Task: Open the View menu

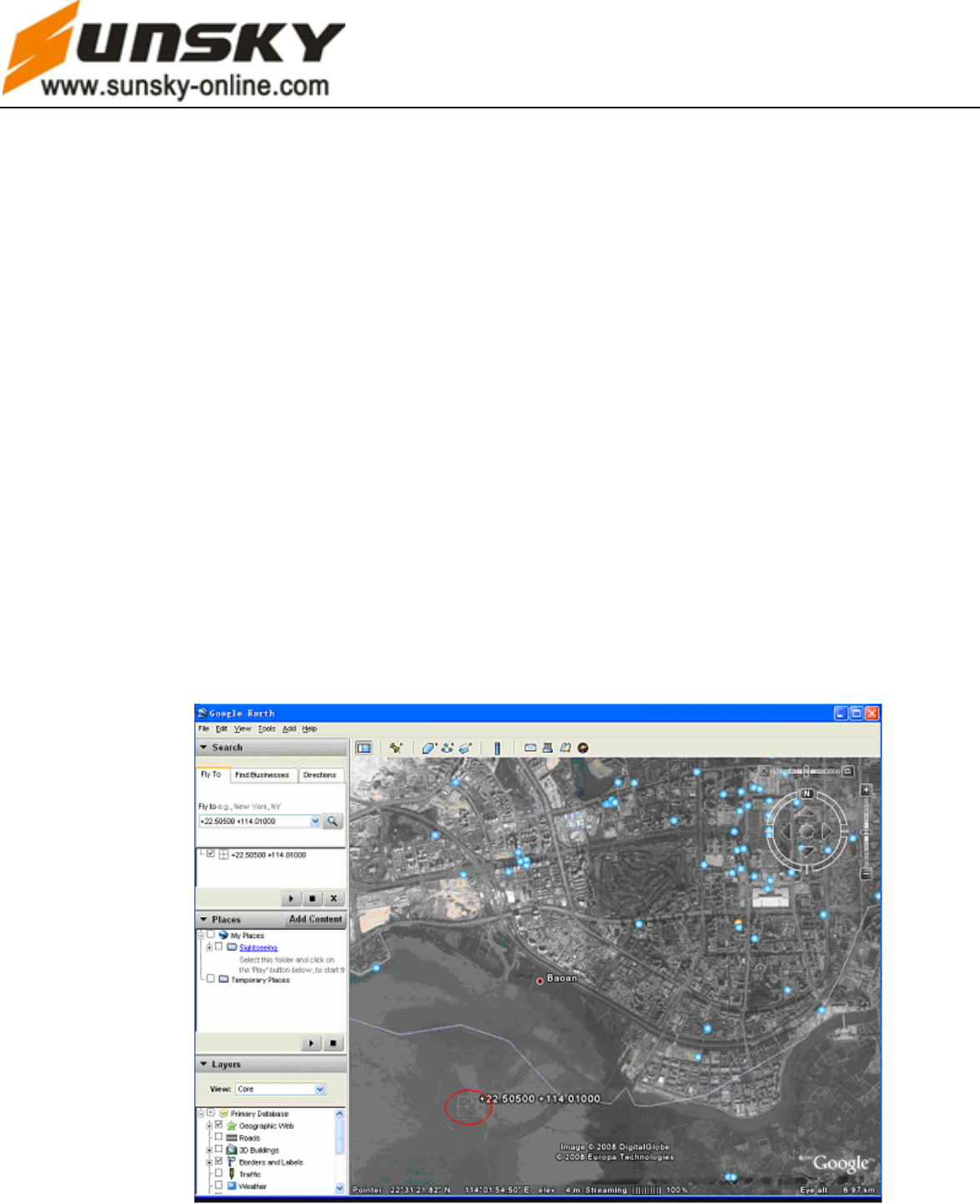Action: 243,729
